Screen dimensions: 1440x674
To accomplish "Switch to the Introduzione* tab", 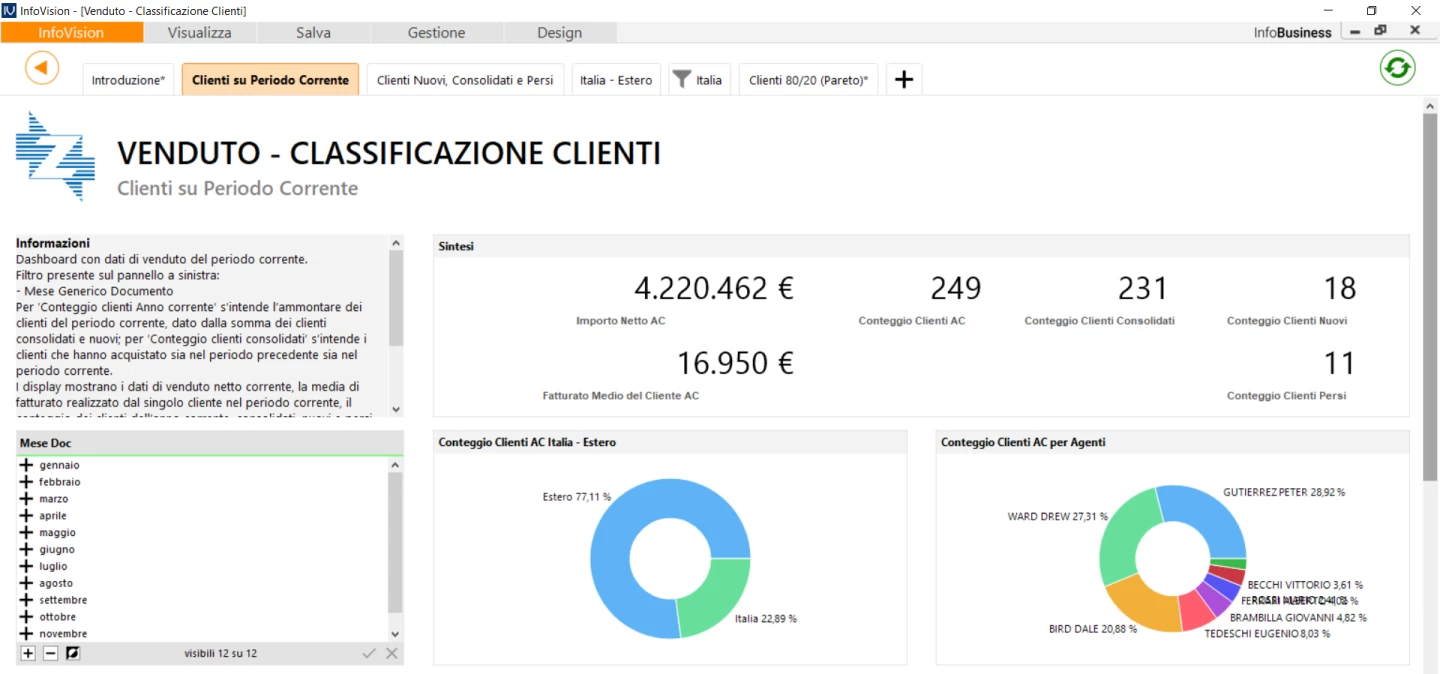I will pyautogui.click(x=128, y=80).
